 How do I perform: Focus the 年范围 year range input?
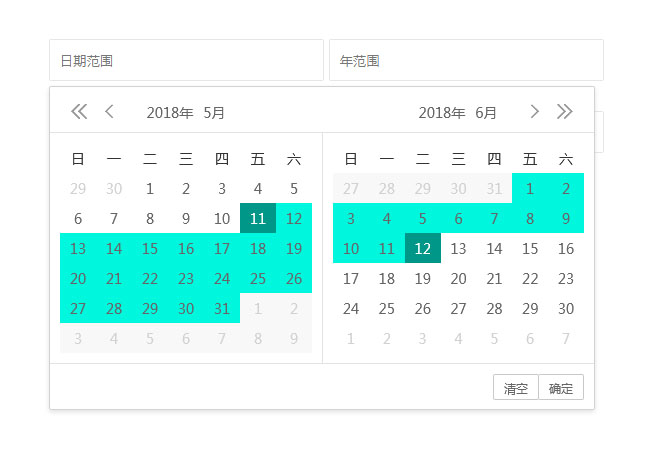click(466, 61)
